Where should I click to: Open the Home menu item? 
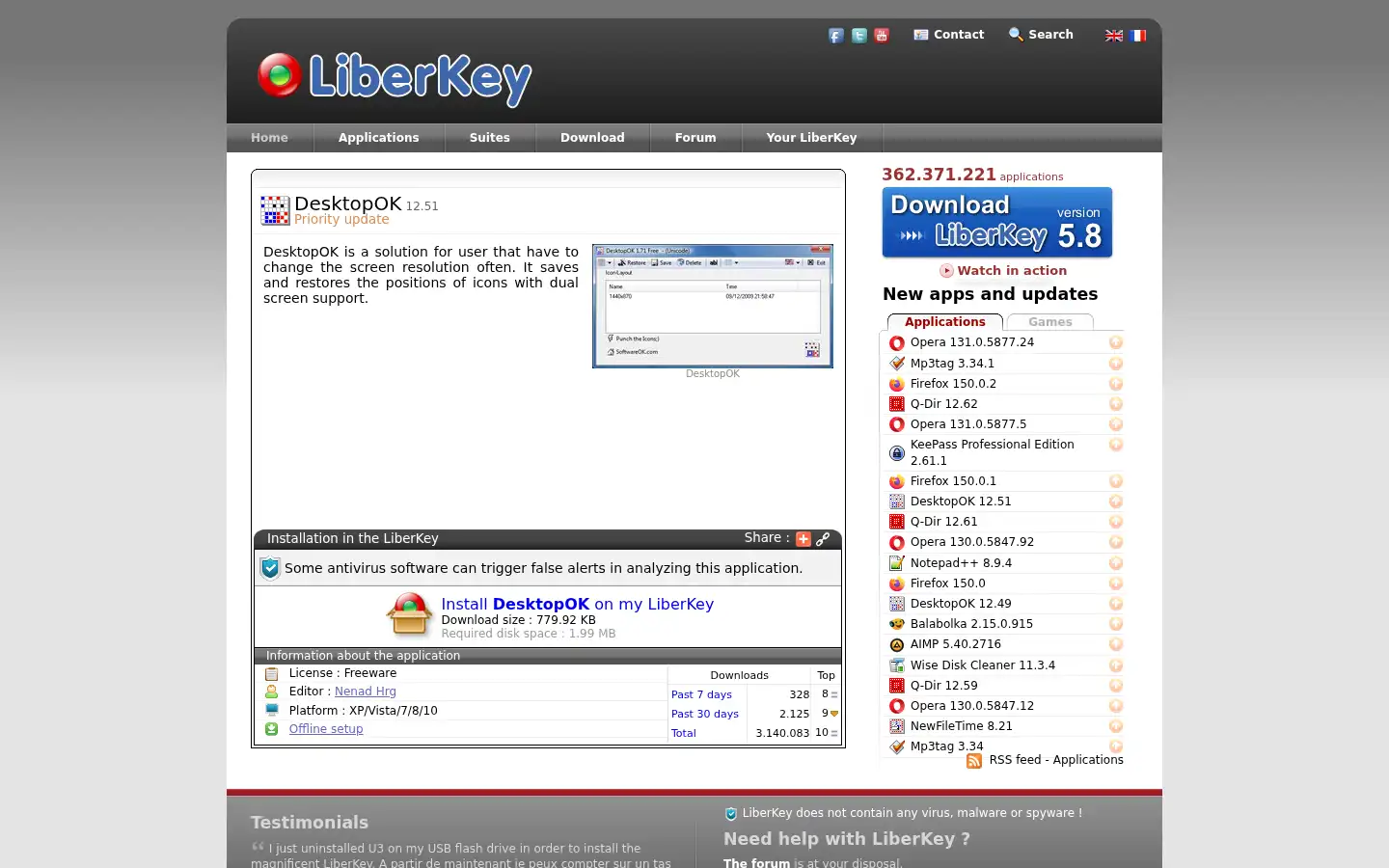(269, 138)
